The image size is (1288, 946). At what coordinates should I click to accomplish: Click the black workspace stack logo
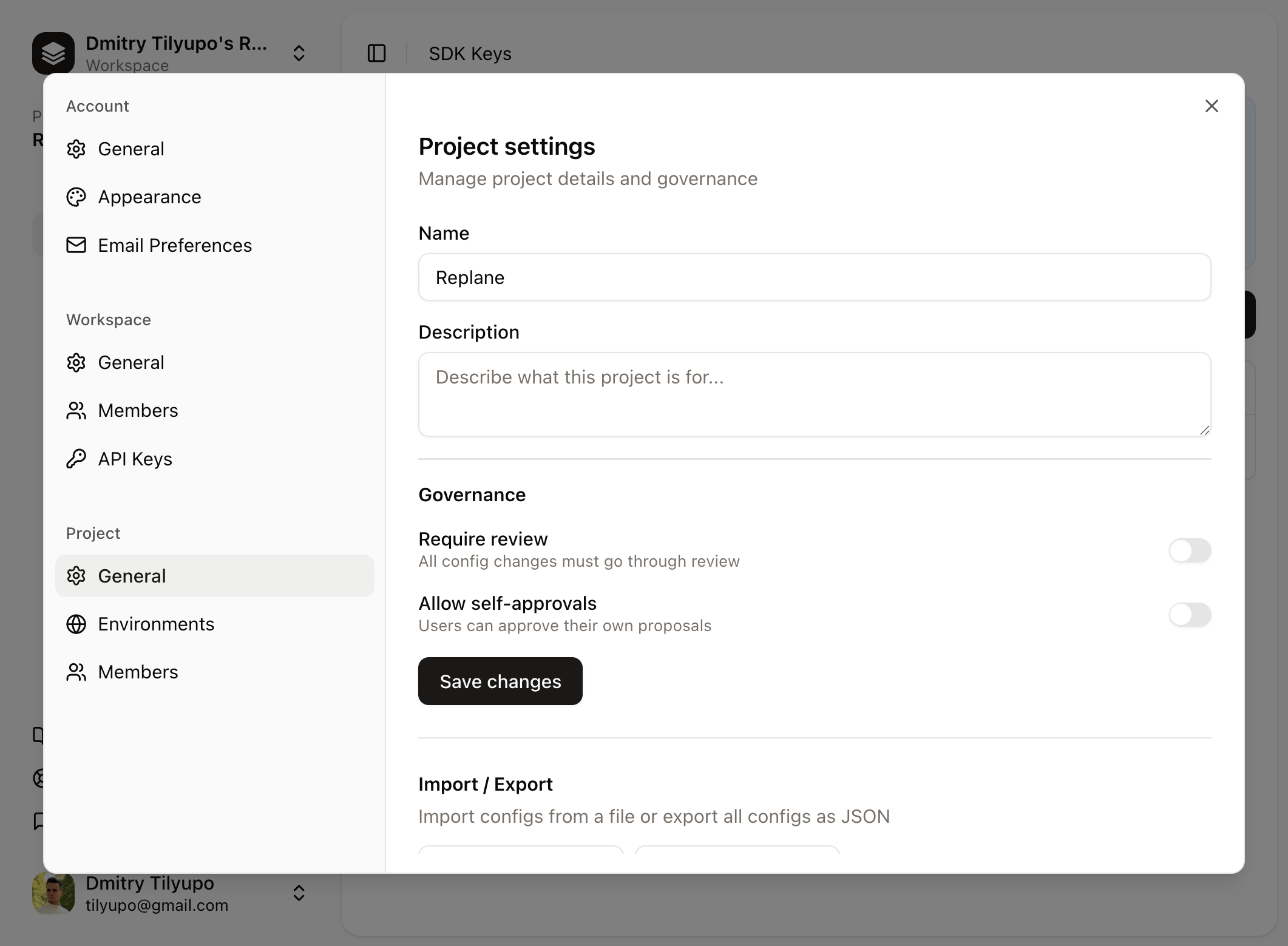(x=53, y=53)
